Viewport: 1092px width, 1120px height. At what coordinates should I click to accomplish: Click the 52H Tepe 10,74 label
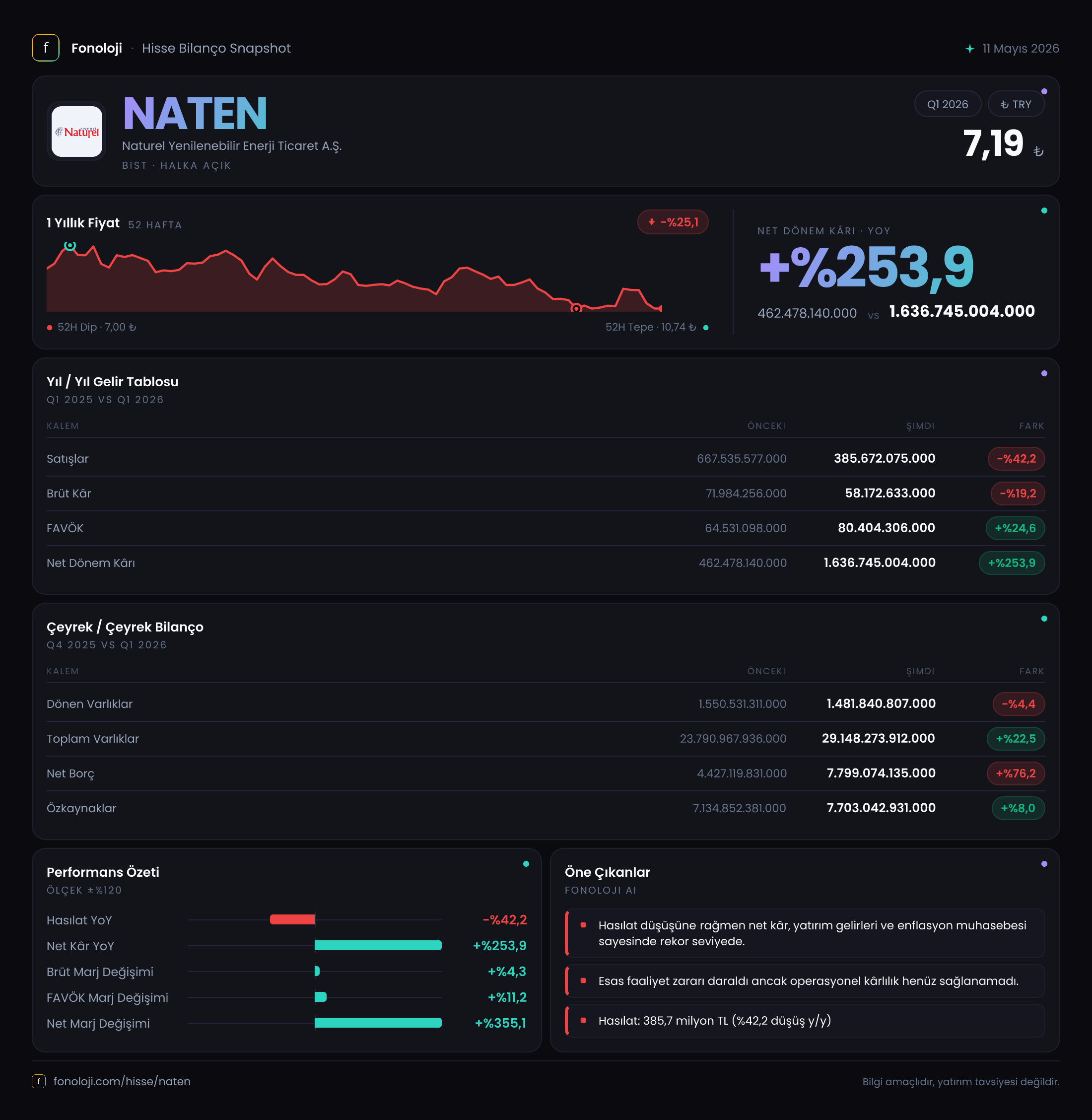click(651, 327)
